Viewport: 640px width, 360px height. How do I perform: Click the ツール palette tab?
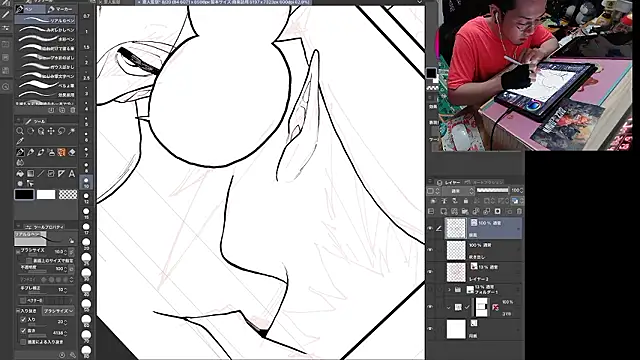coord(36,121)
